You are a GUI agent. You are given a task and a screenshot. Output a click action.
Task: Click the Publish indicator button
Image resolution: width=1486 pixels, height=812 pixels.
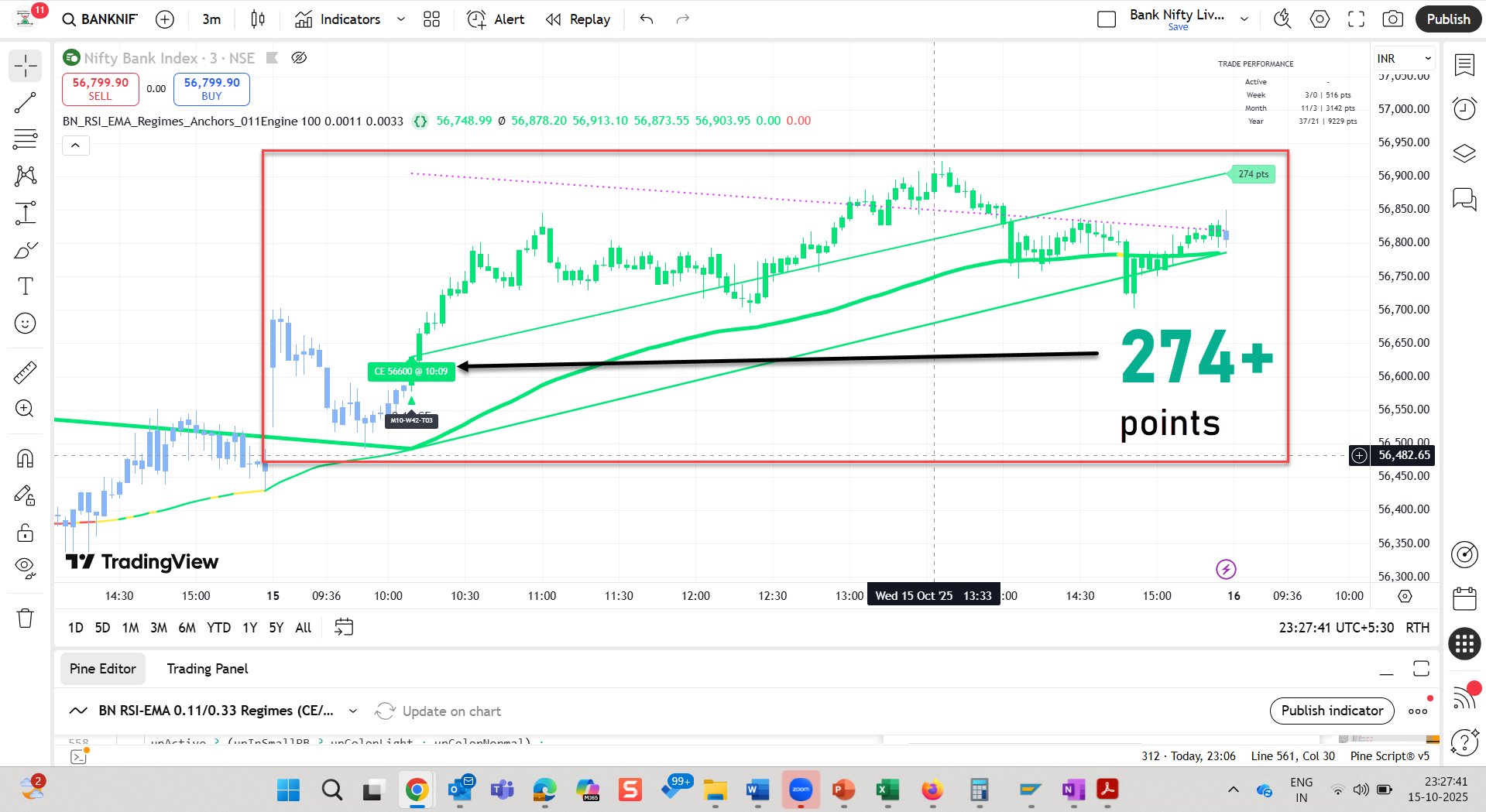[1332, 711]
